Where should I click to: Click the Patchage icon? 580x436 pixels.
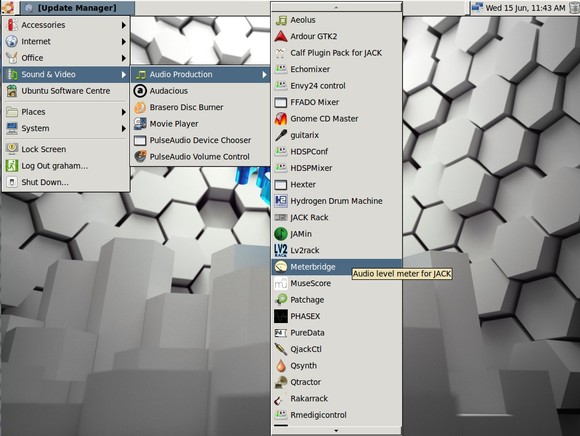pos(281,300)
